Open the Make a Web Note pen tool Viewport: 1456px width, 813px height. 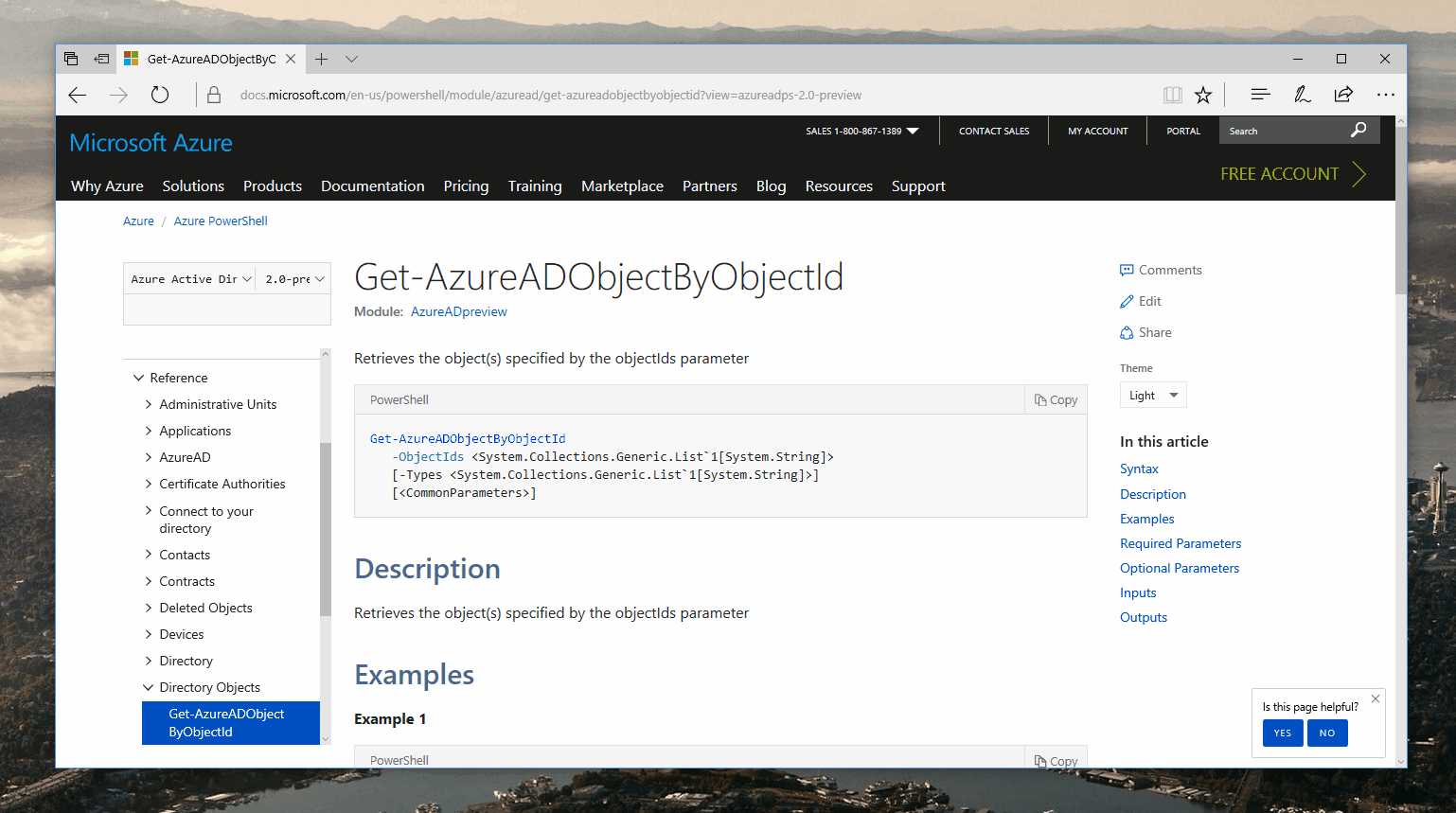tap(1302, 95)
